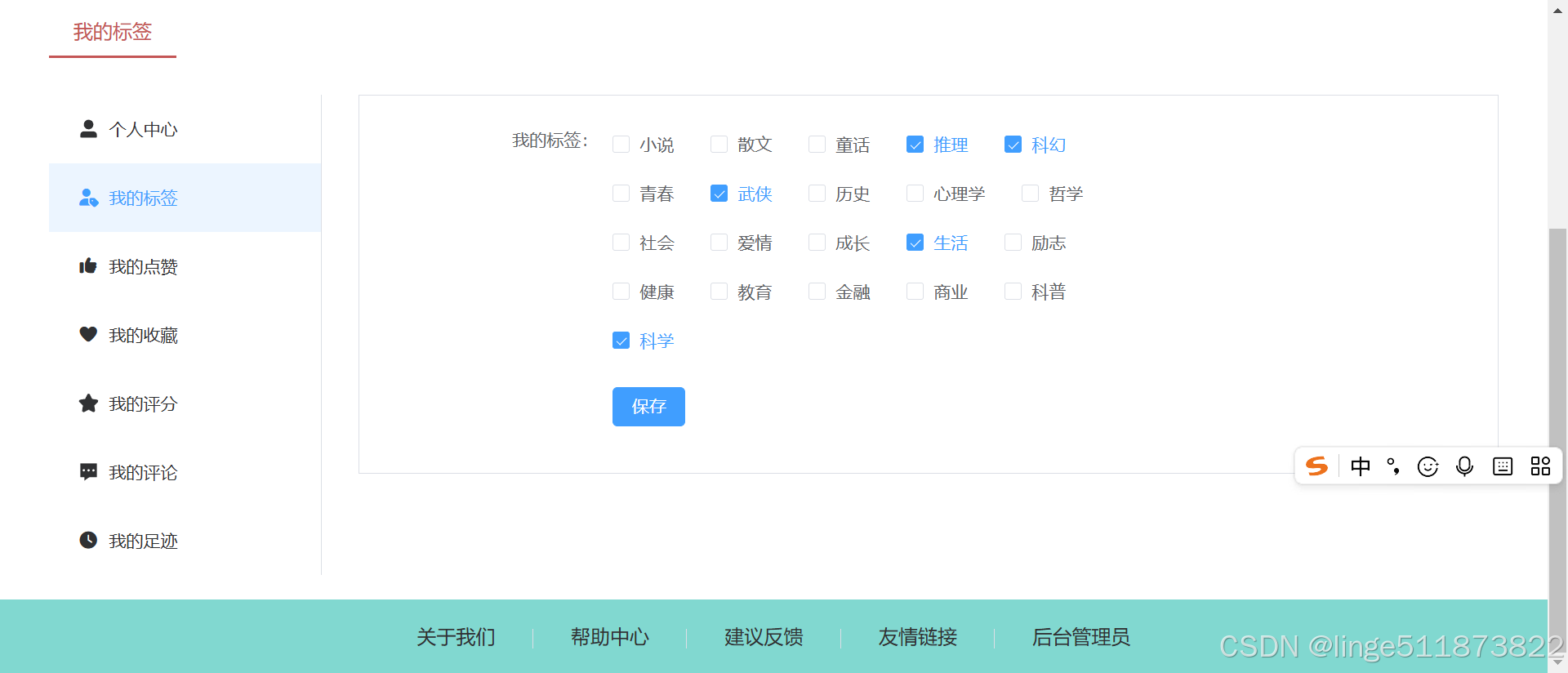Check the 散文 tag checkbox
Image resolution: width=1568 pixels, height=673 pixels.
(x=719, y=145)
